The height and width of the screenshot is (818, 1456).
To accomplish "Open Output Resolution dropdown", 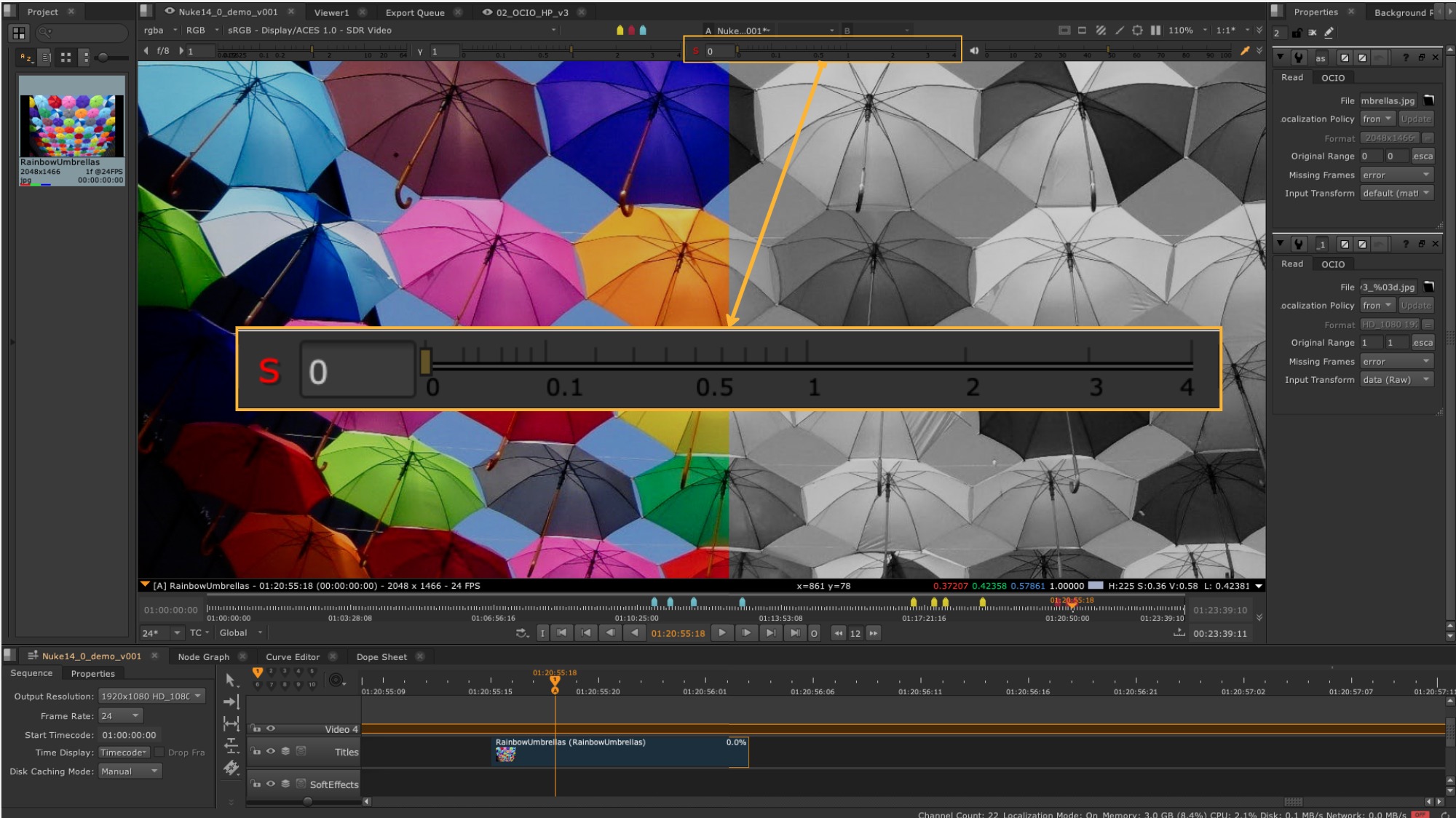I will point(151,696).
